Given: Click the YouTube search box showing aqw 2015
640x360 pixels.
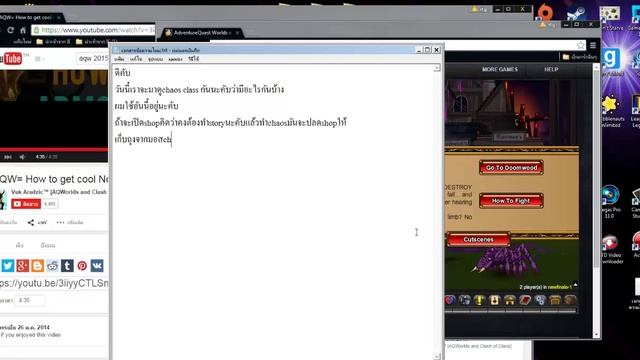Looking at the screenshot, I should click(x=93, y=59).
